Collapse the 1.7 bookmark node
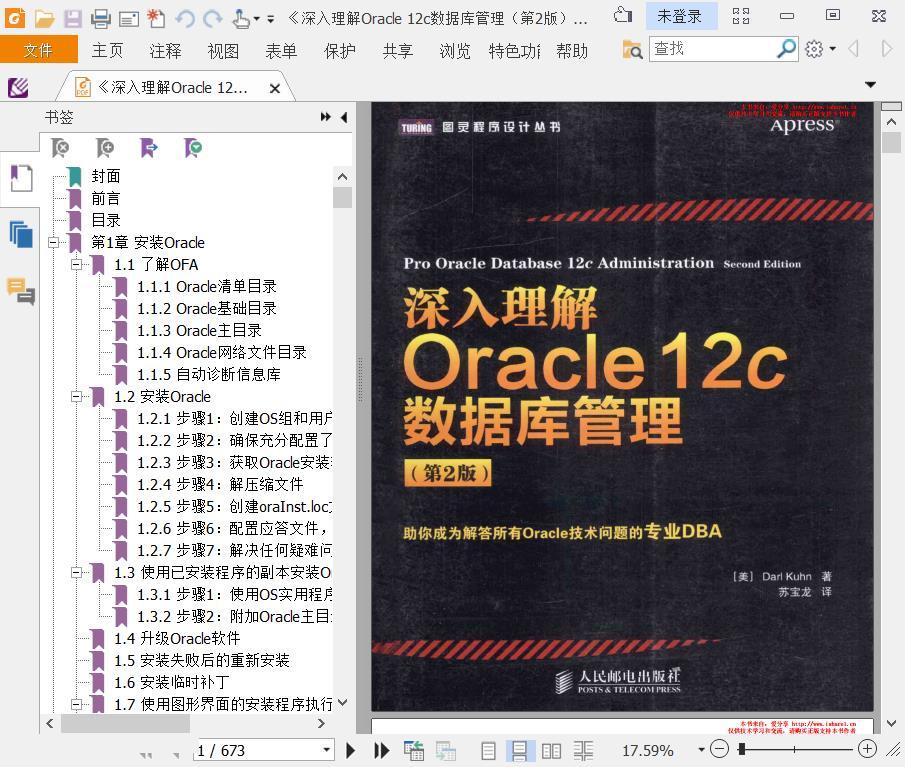This screenshot has width=905, height=767. 77,704
